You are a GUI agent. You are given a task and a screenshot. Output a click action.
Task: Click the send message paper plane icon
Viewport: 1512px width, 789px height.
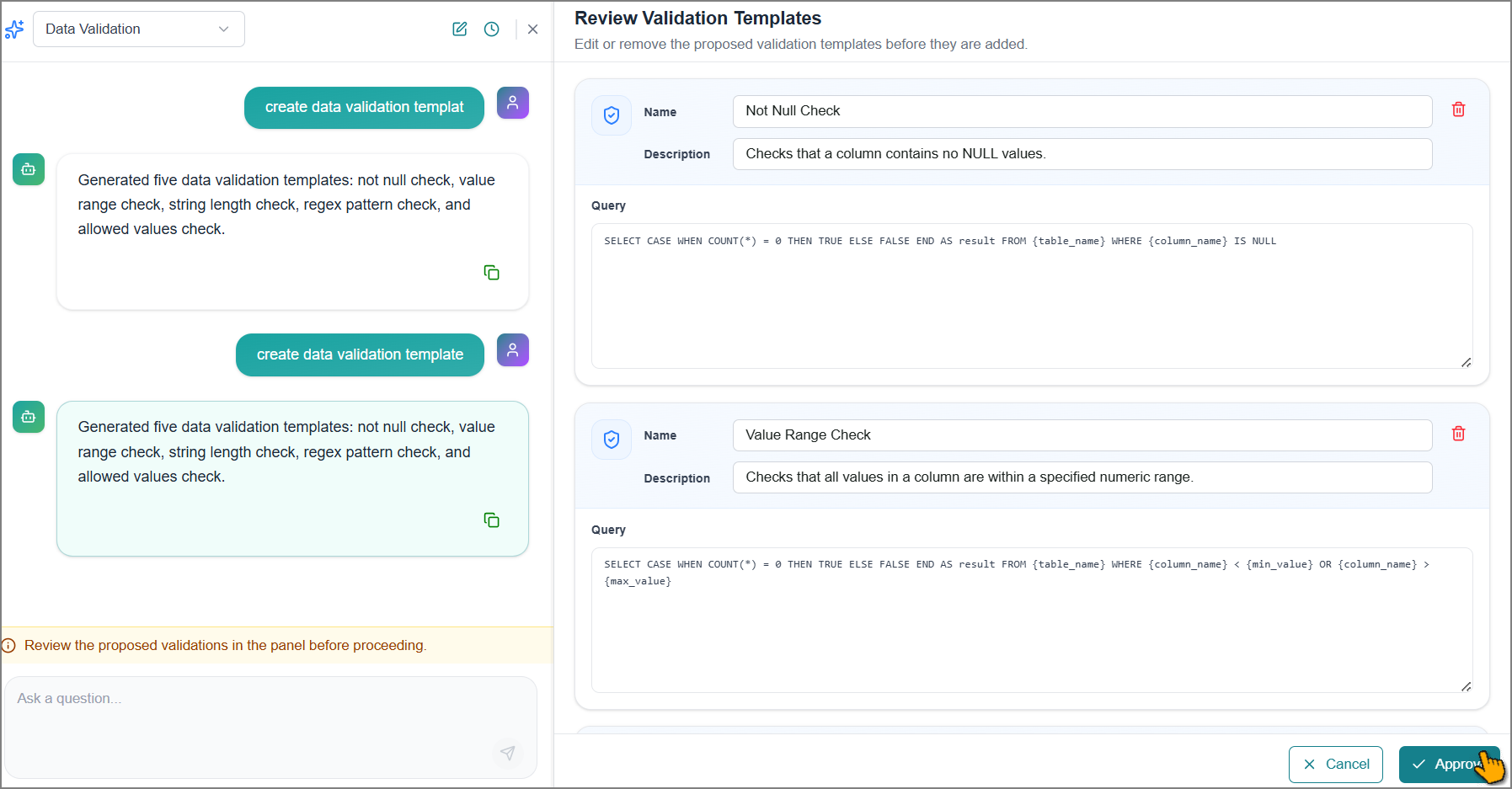coord(508,753)
